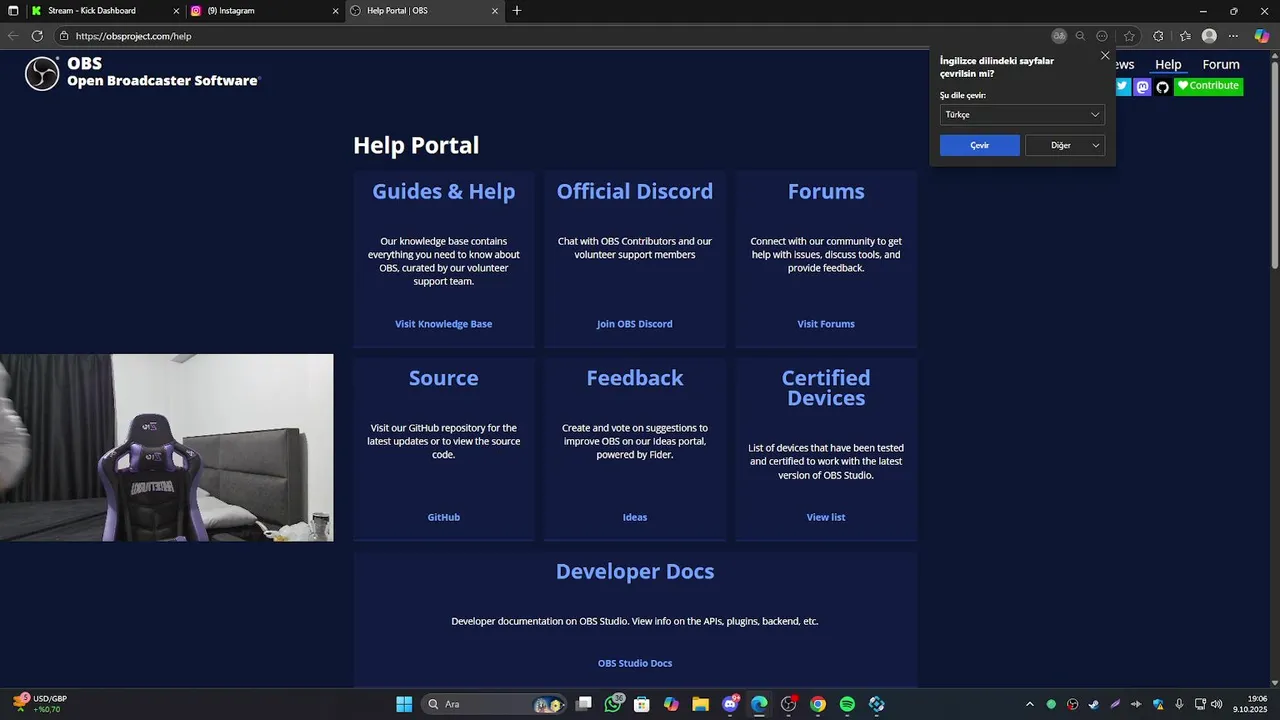This screenshot has height=720, width=1280.
Task: Open the browser profile avatar
Action: tap(1209, 36)
